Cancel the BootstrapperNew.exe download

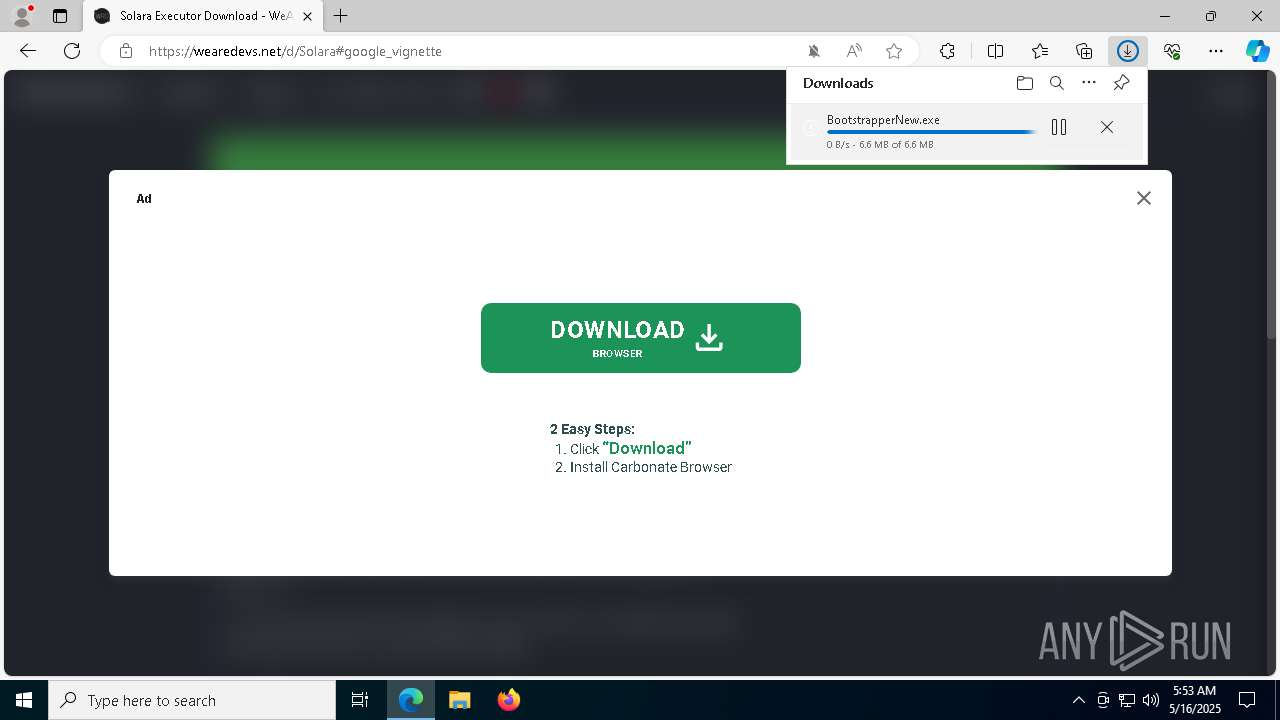point(1107,127)
